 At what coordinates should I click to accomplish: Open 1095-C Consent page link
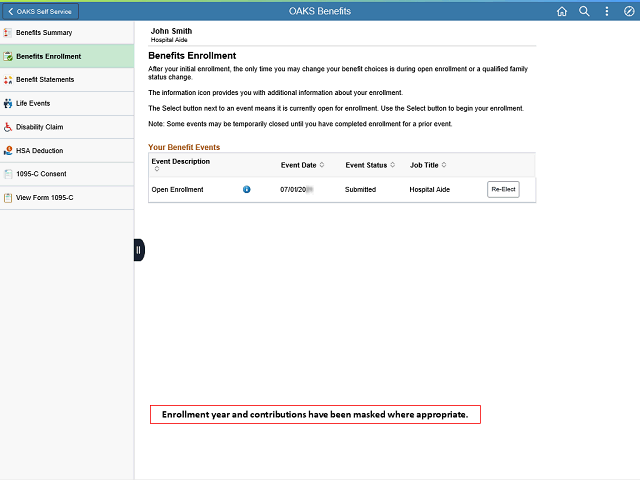coord(67,174)
